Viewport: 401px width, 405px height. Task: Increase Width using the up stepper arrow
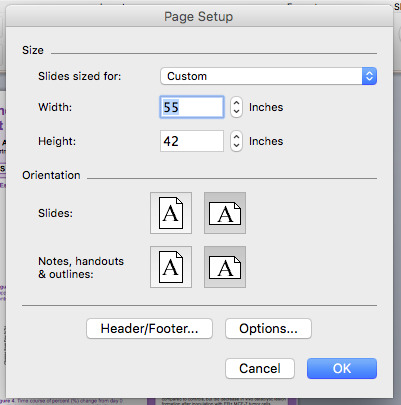pos(236,102)
